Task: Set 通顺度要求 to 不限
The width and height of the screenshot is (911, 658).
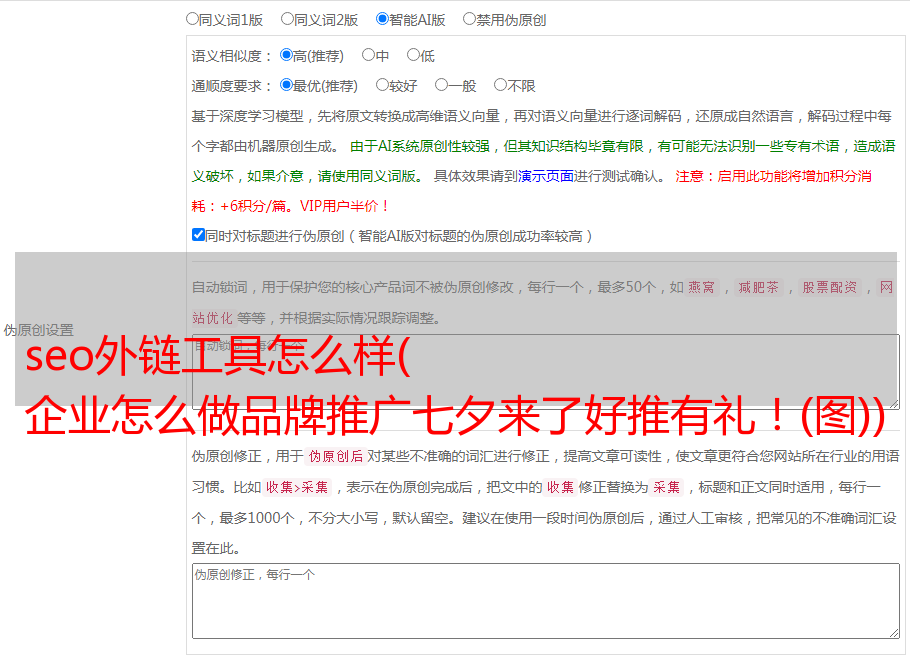Action: 500,85
